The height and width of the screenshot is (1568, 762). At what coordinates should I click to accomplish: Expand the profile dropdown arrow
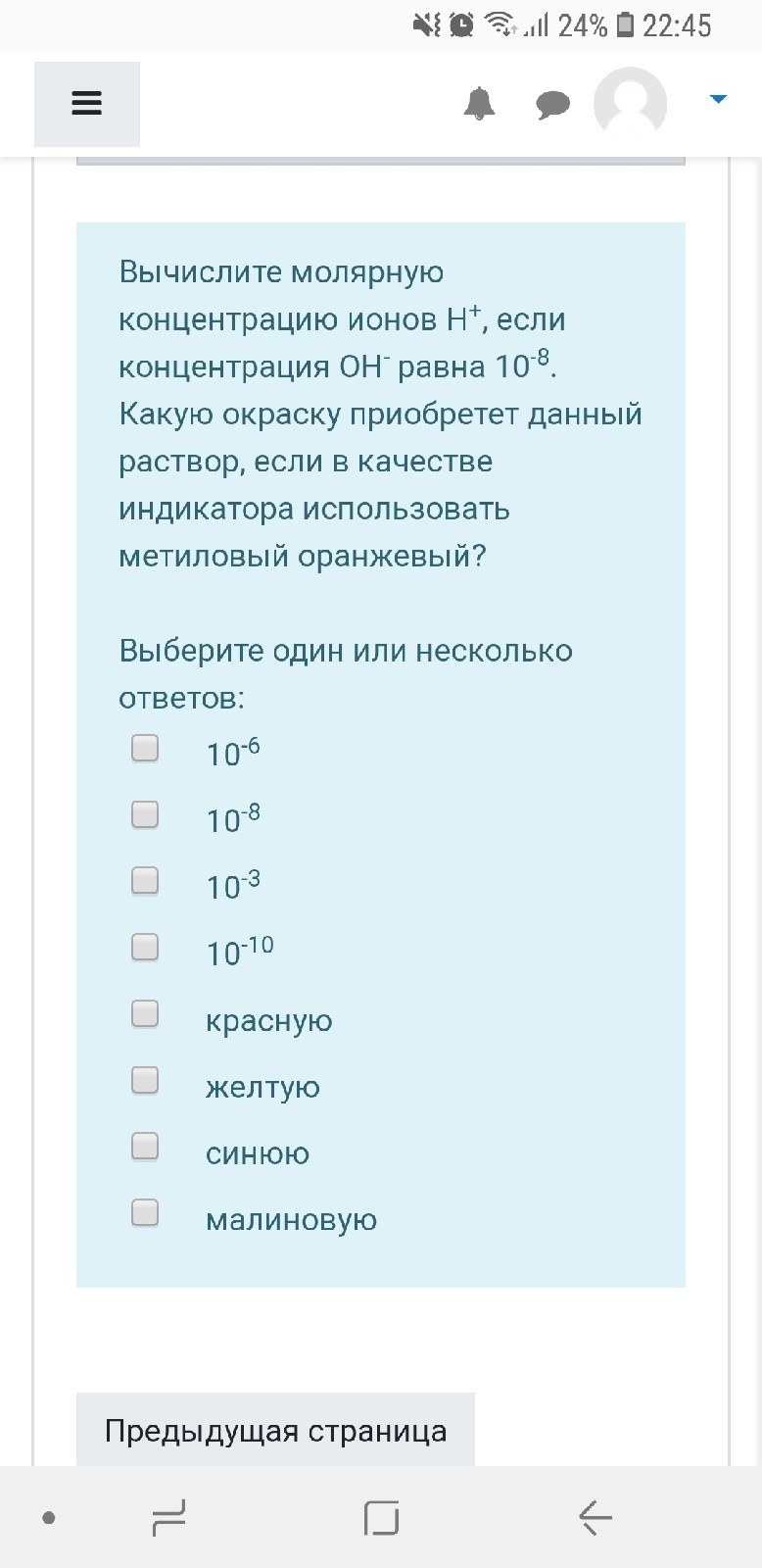(x=719, y=98)
